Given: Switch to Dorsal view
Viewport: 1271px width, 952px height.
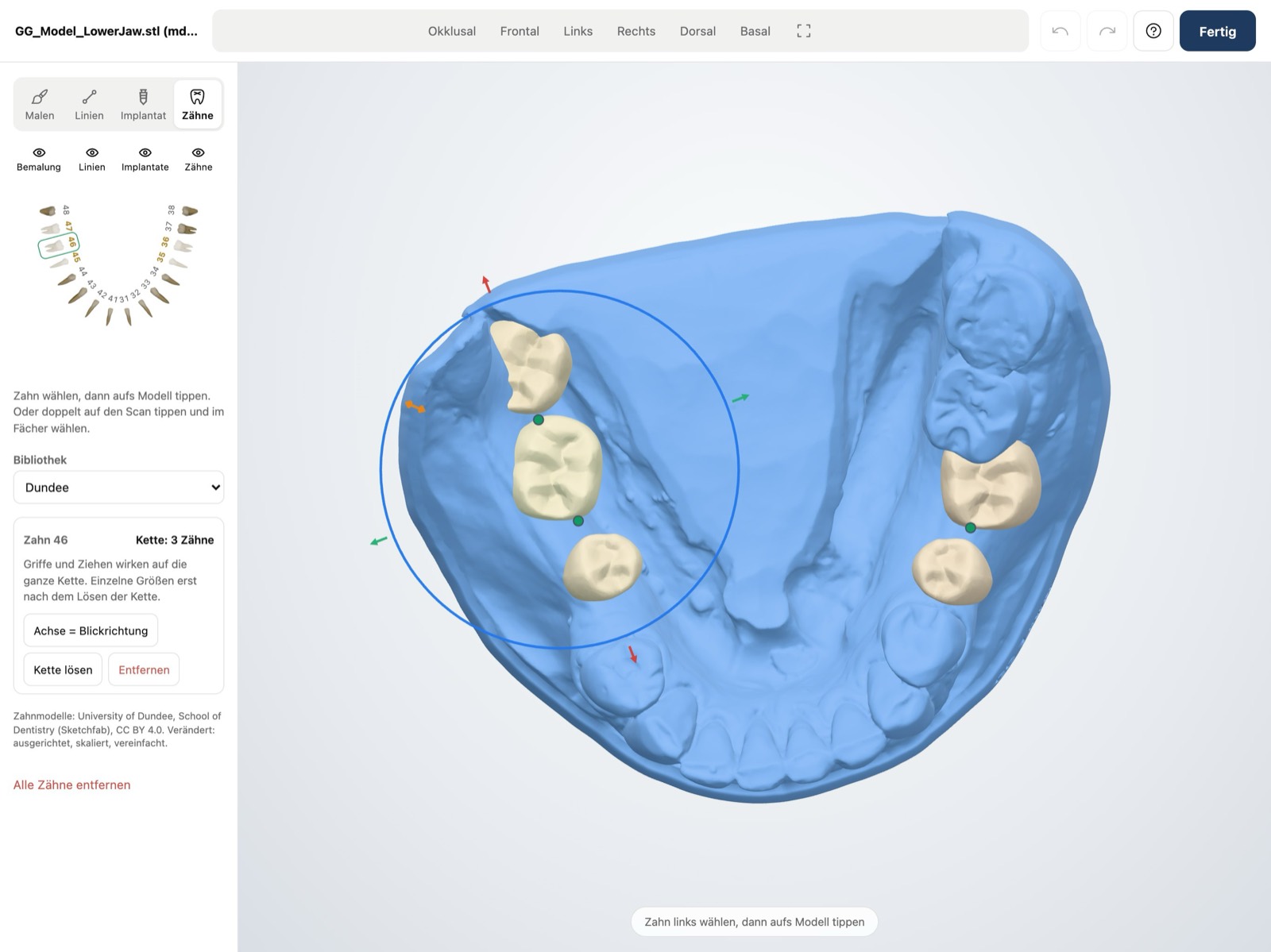Looking at the screenshot, I should coord(697,31).
